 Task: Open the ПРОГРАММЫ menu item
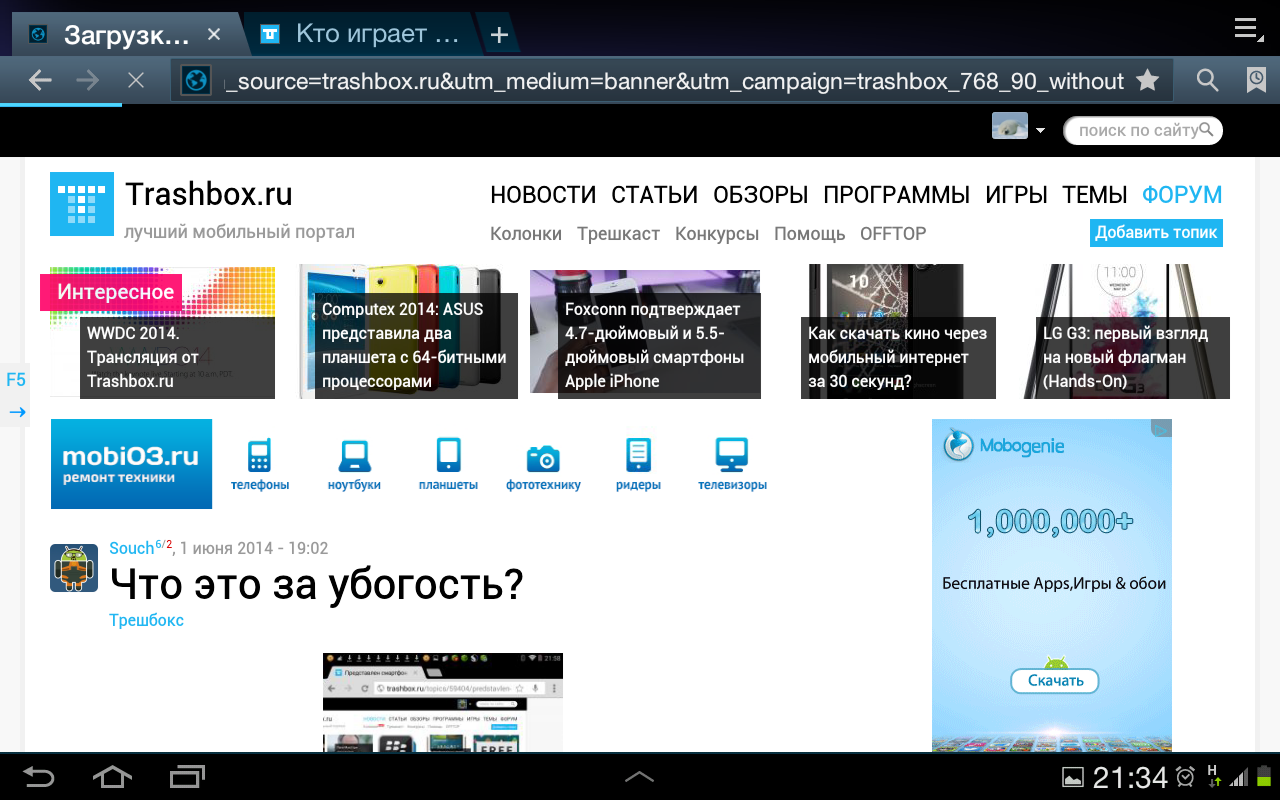click(897, 195)
